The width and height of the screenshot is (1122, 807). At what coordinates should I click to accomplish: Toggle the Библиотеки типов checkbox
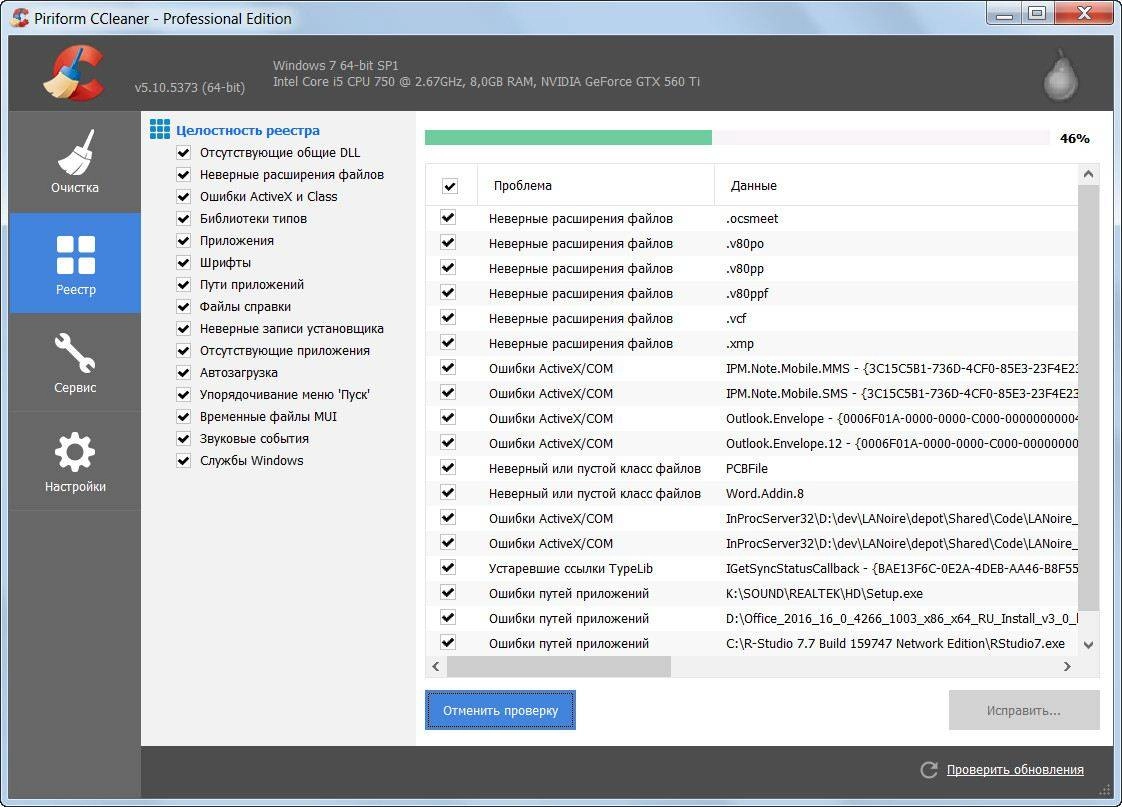coord(183,218)
